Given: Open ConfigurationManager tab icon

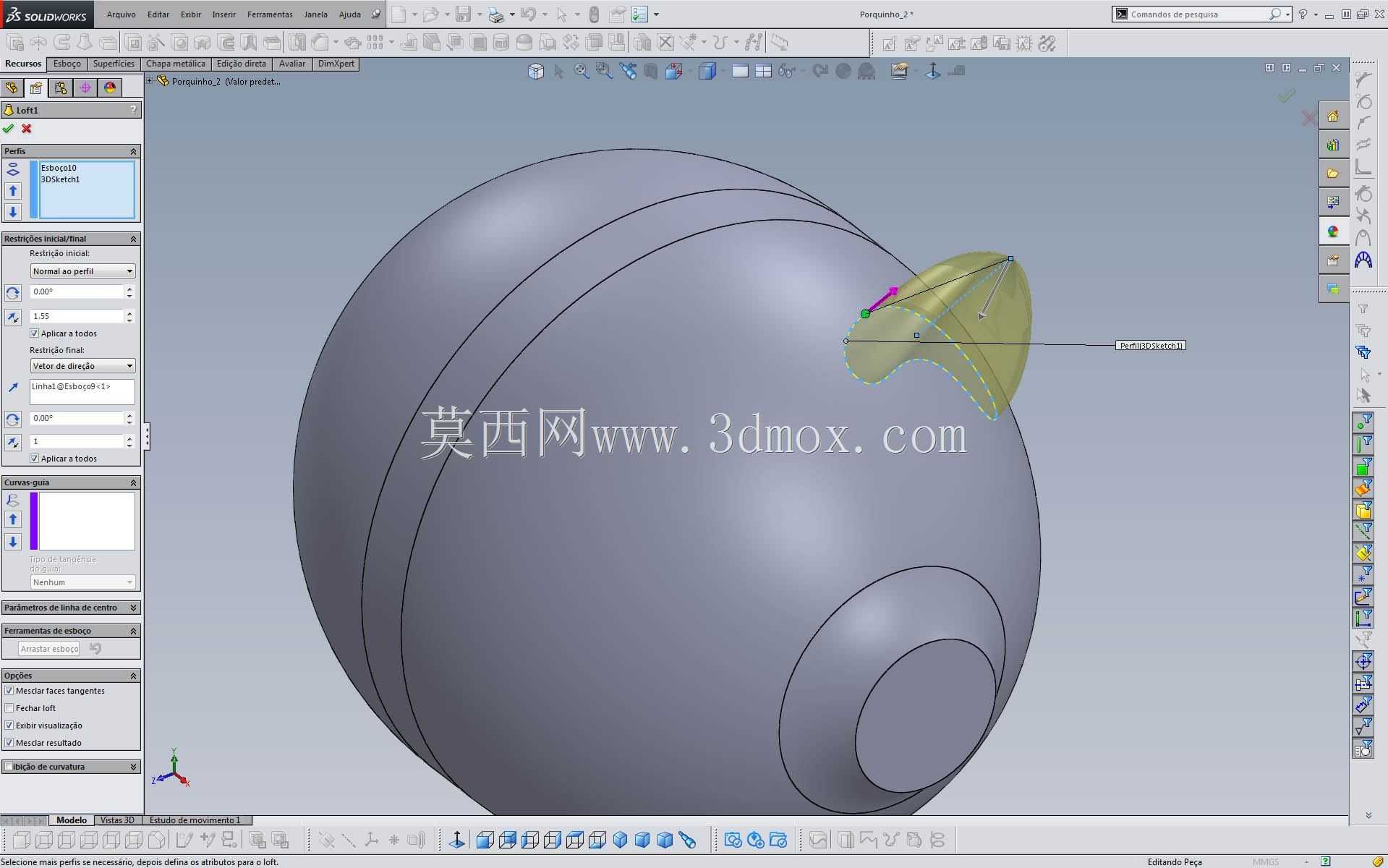Looking at the screenshot, I should point(61,88).
